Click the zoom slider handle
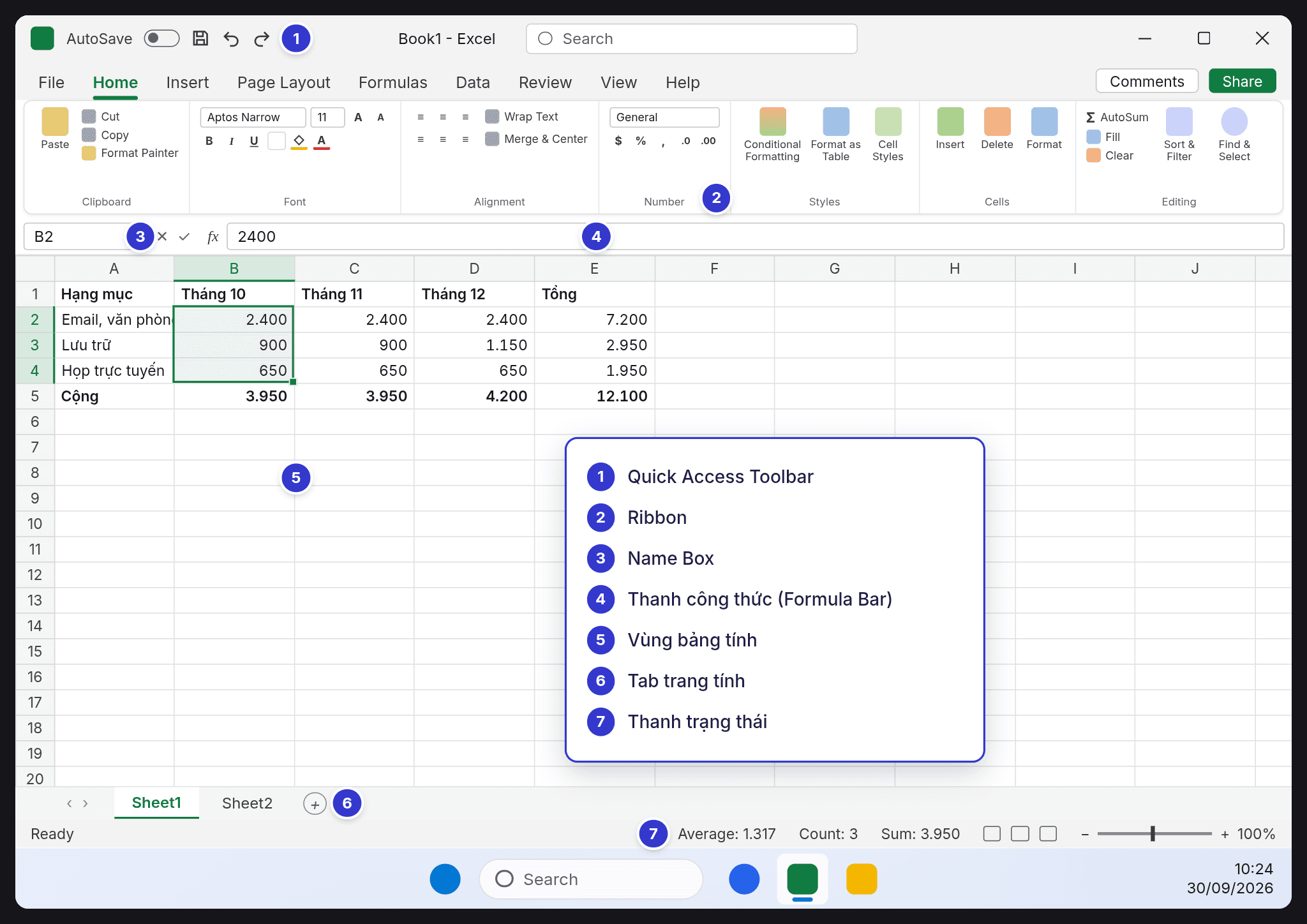The image size is (1307, 924). click(1153, 834)
